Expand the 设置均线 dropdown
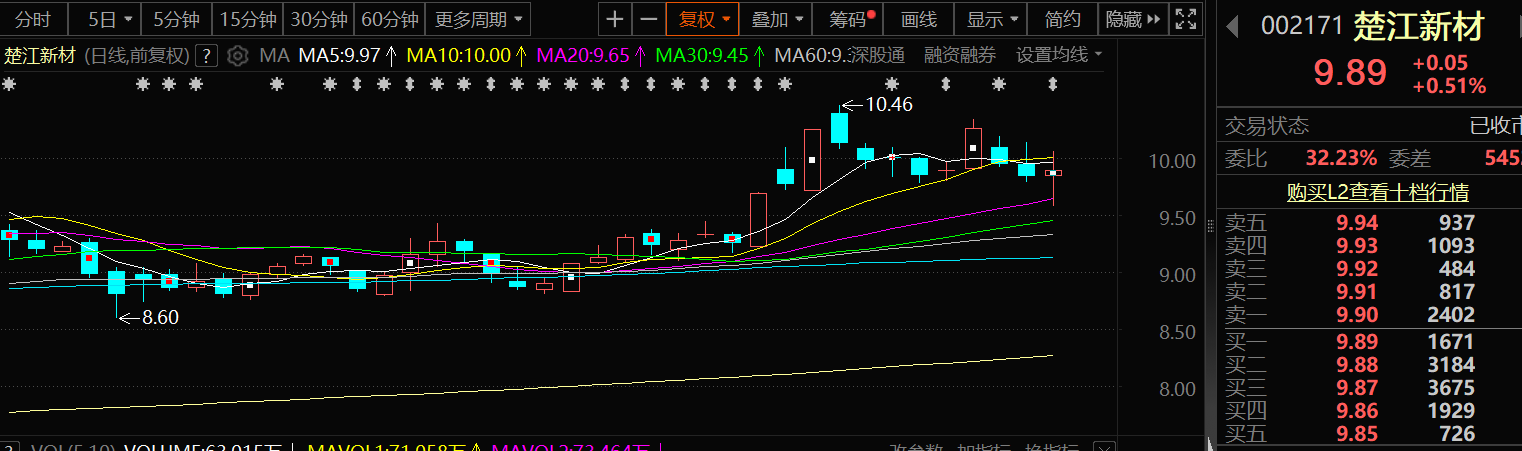 point(1060,55)
